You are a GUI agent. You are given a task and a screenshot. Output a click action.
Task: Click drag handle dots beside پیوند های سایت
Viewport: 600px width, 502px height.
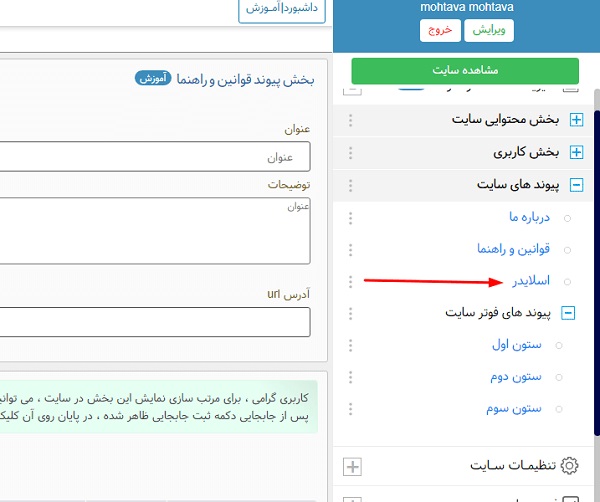point(350,185)
